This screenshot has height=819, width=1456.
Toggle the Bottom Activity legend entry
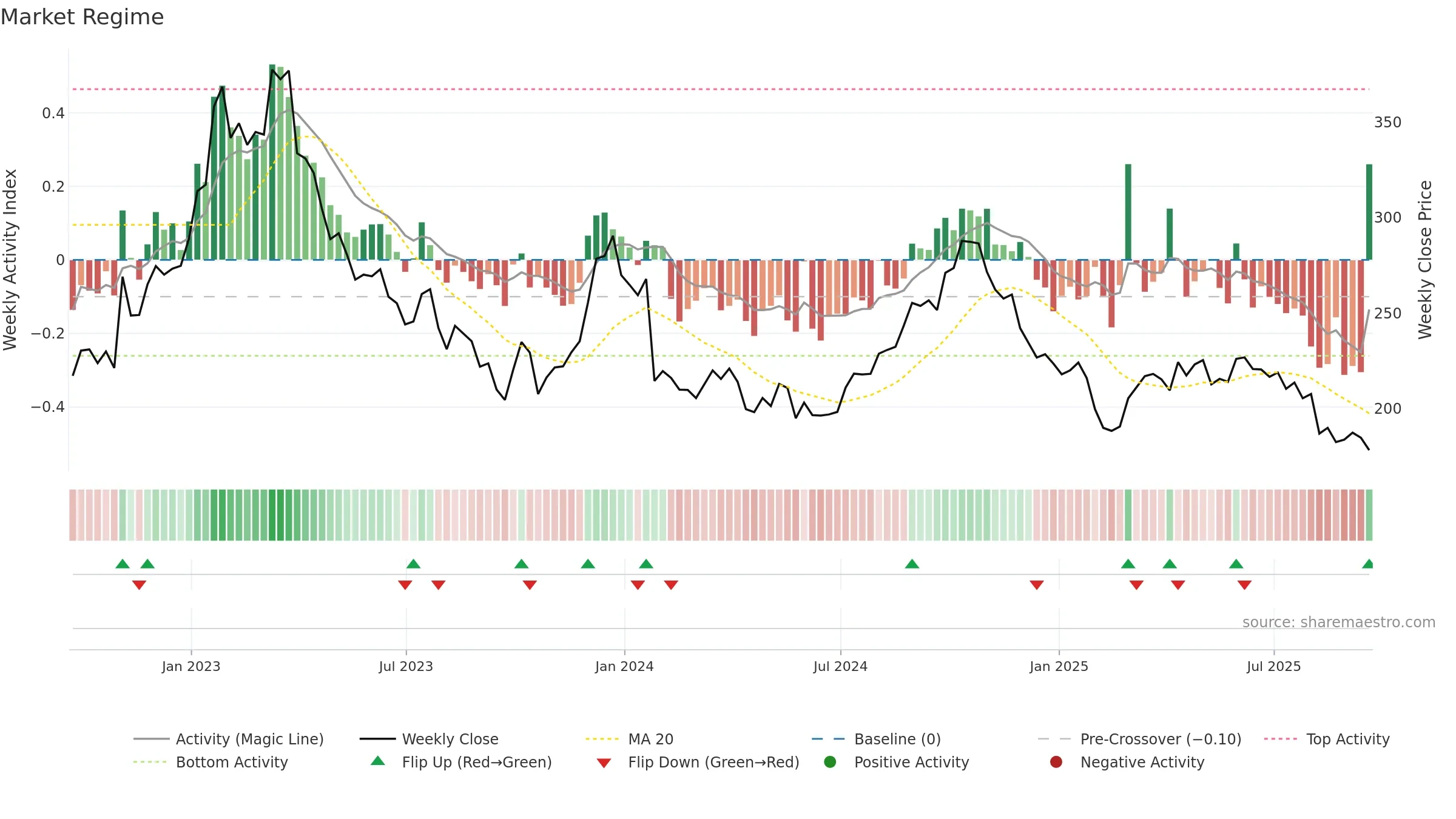click(x=211, y=762)
